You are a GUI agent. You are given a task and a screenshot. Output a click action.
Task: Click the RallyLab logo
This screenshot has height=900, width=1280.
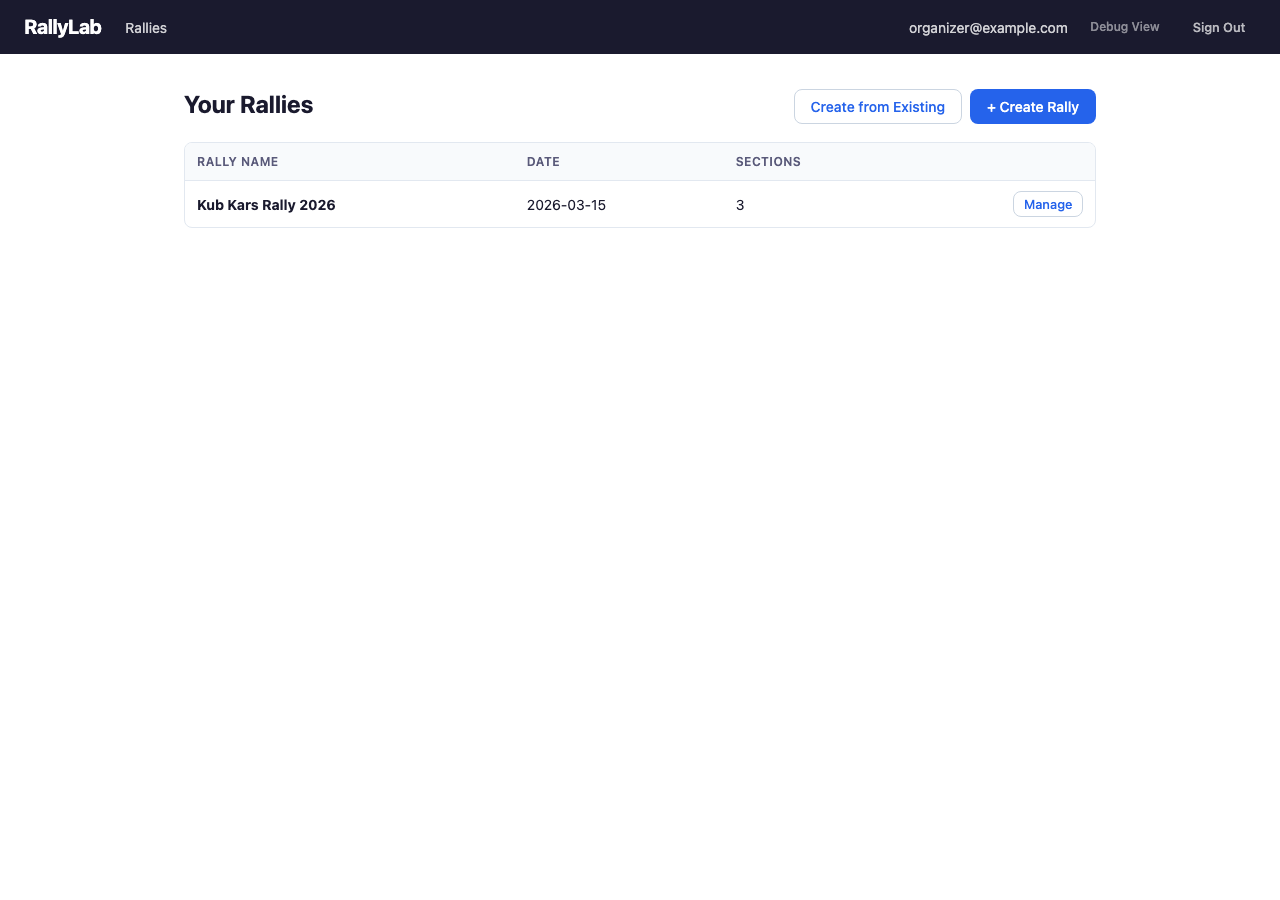(62, 27)
